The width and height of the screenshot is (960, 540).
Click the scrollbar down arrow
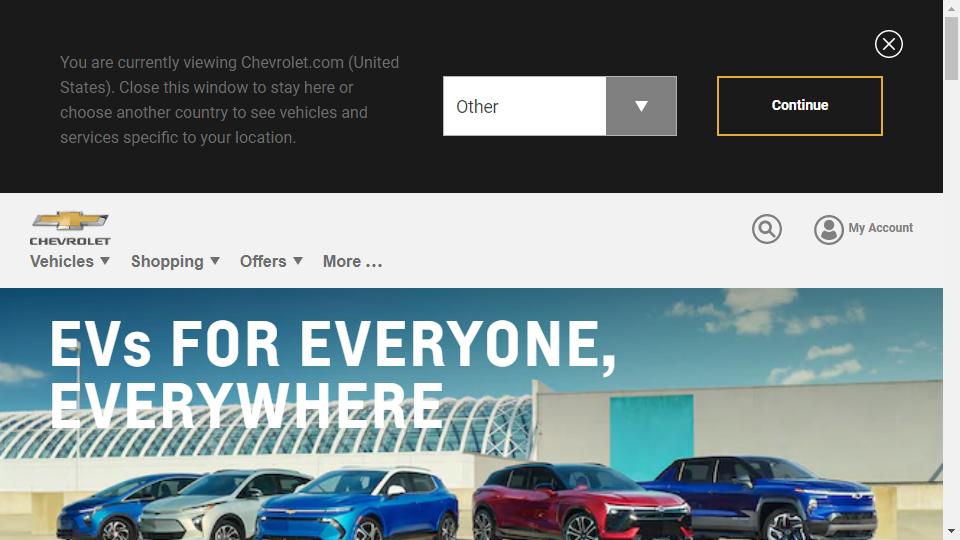pyautogui.click(x=951, y=531)
